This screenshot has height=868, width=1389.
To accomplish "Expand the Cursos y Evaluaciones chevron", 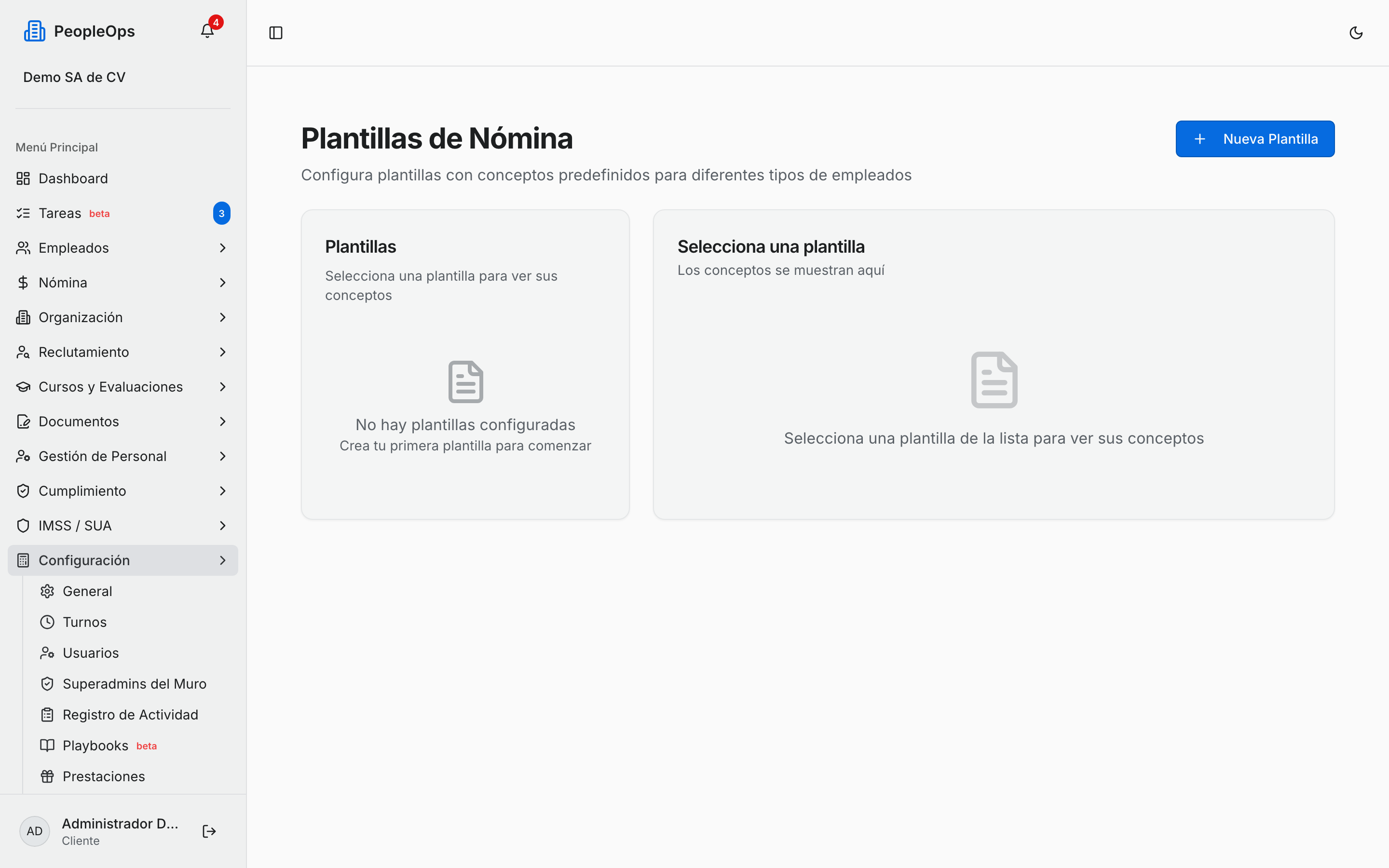I will point(223,387).
